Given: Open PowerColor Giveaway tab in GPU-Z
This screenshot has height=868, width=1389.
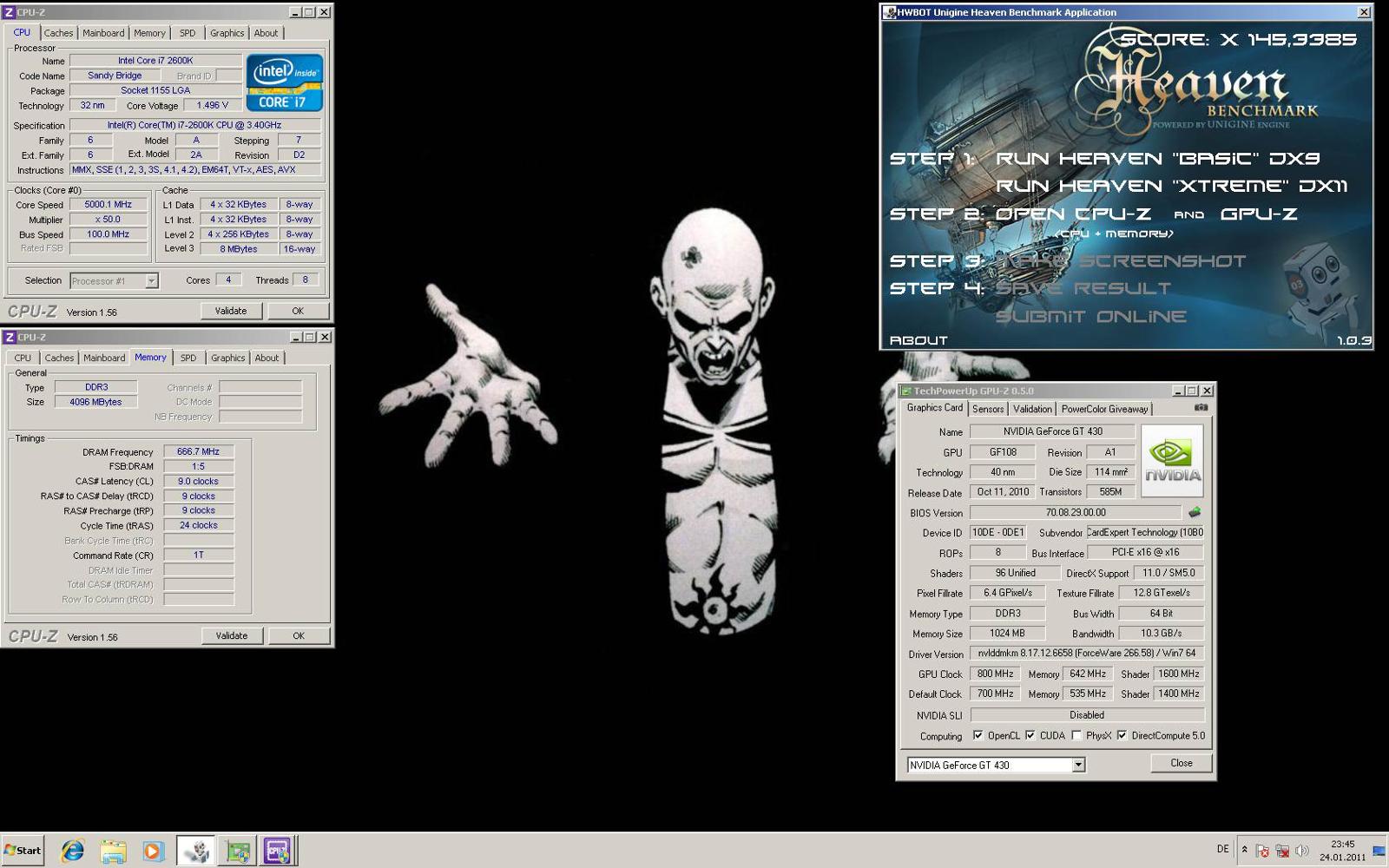Looking at the screenshot, I should point(1104,409).
